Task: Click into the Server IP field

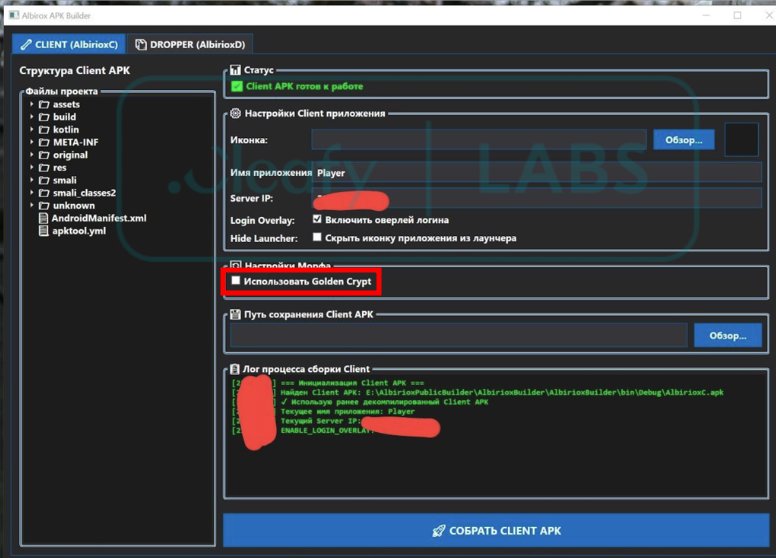Action: (536, 198)
